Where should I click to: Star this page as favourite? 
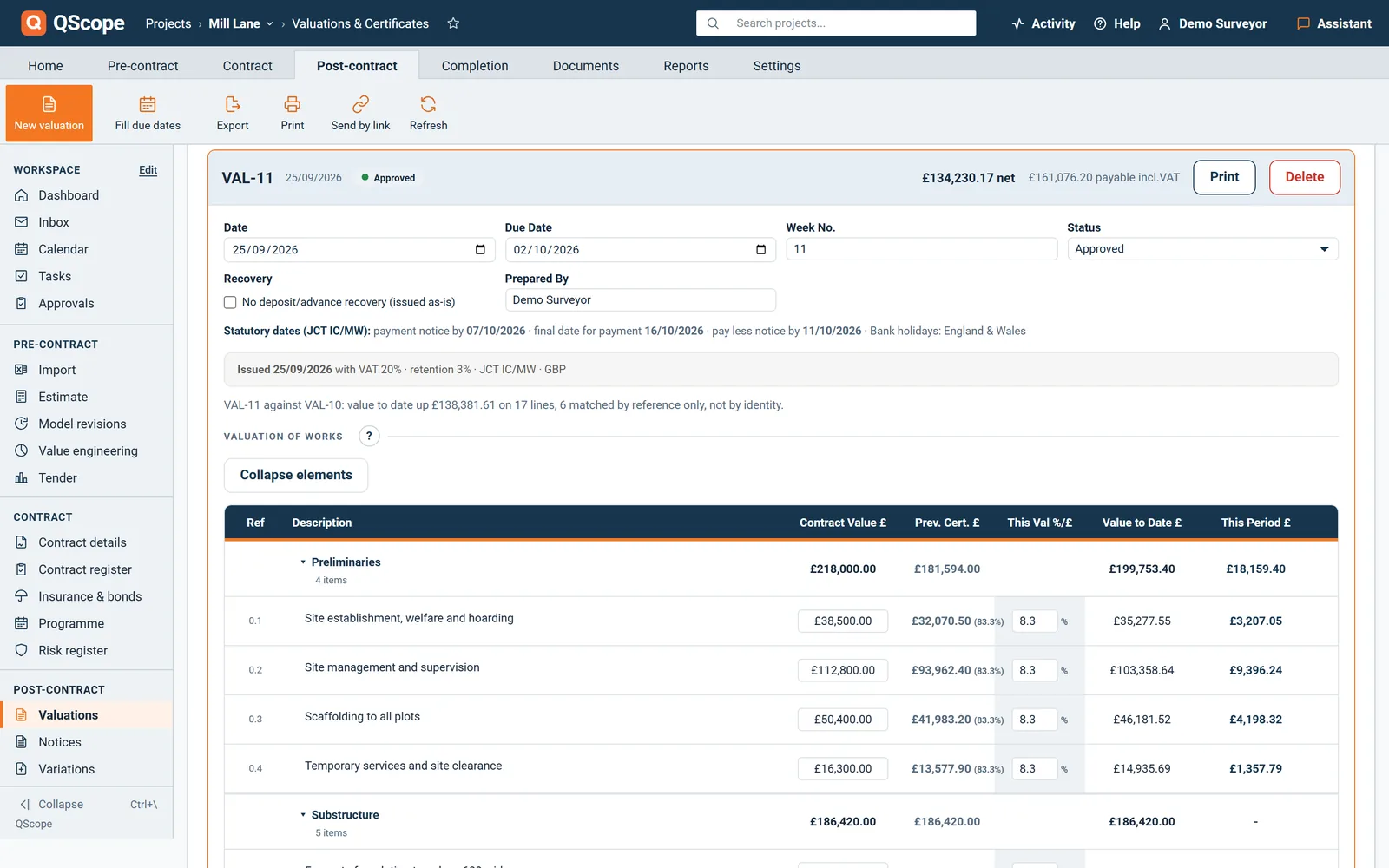(x=453, y=23)
